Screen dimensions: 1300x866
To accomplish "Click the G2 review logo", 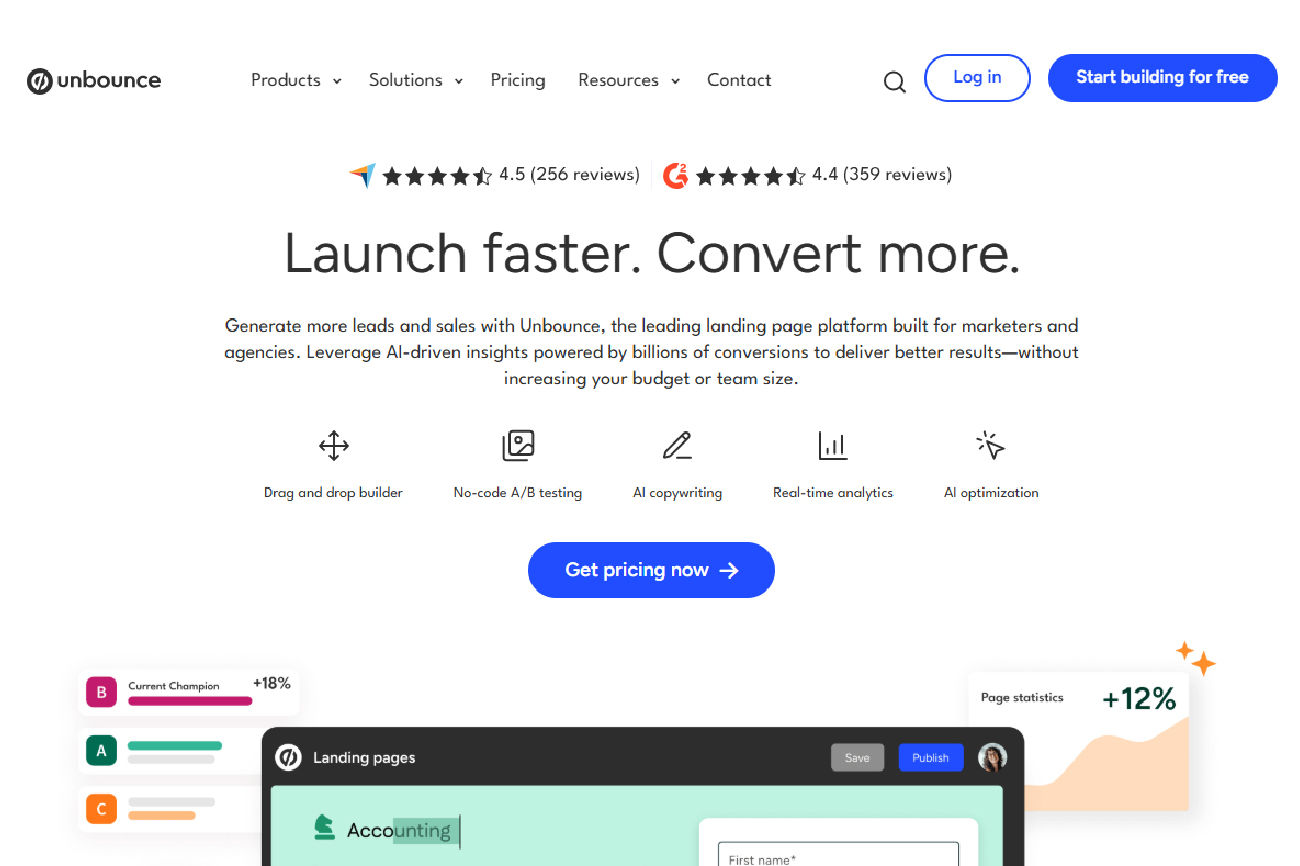I will (x=675, y=176).
